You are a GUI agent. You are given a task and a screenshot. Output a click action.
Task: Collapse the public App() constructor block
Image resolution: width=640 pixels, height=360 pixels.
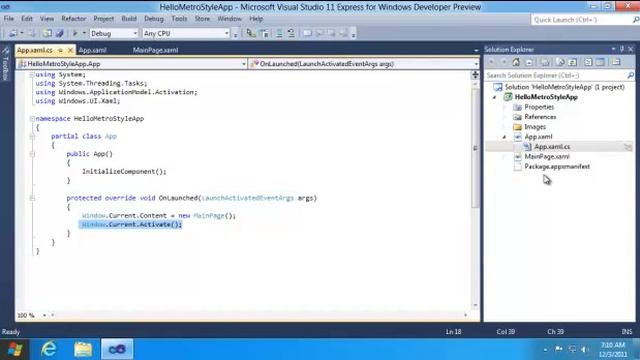32,154
